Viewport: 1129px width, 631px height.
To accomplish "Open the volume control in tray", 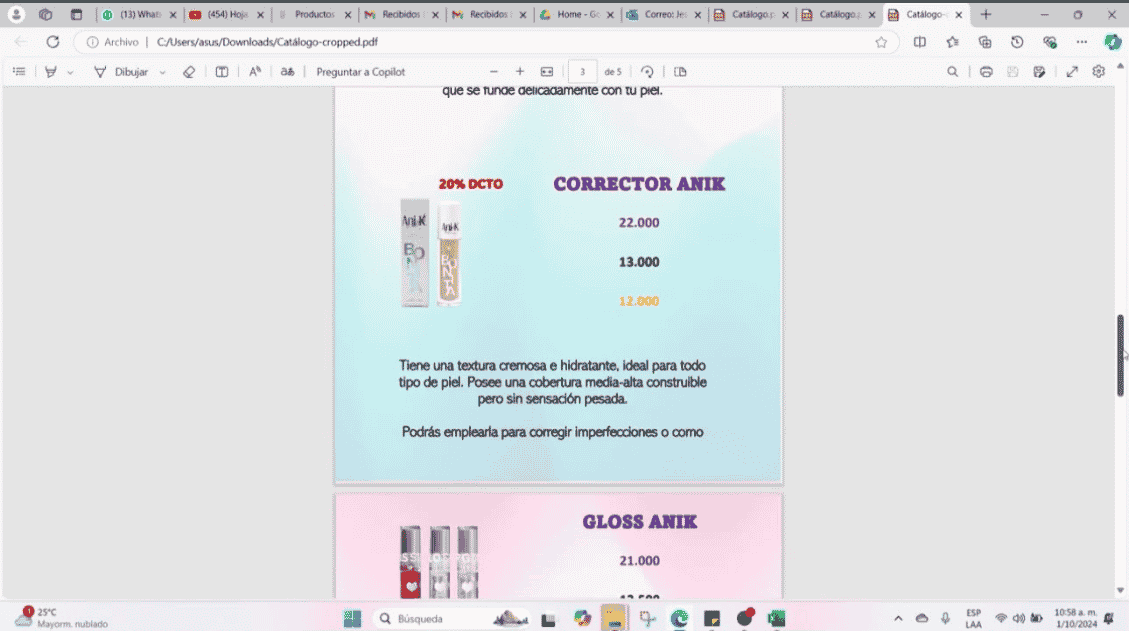I will click(1019, 619).
